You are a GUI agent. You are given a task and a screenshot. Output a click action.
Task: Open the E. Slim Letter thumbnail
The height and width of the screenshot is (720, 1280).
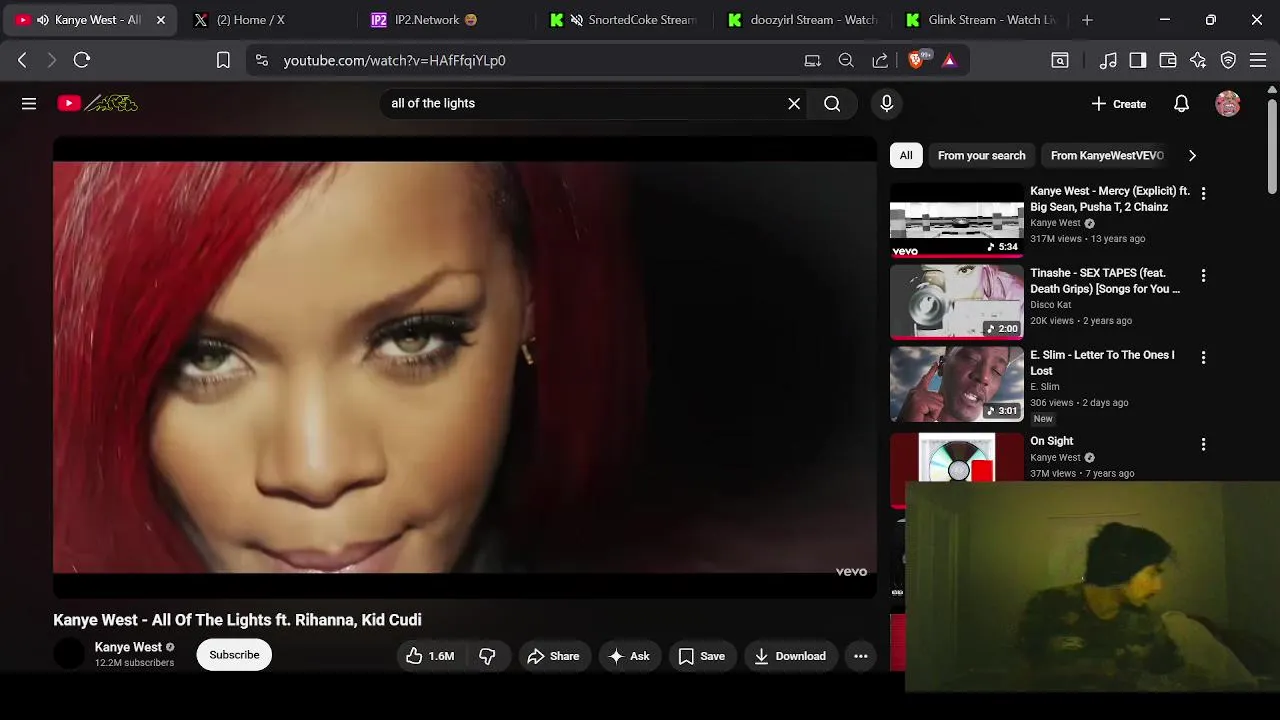coord(957,384)
